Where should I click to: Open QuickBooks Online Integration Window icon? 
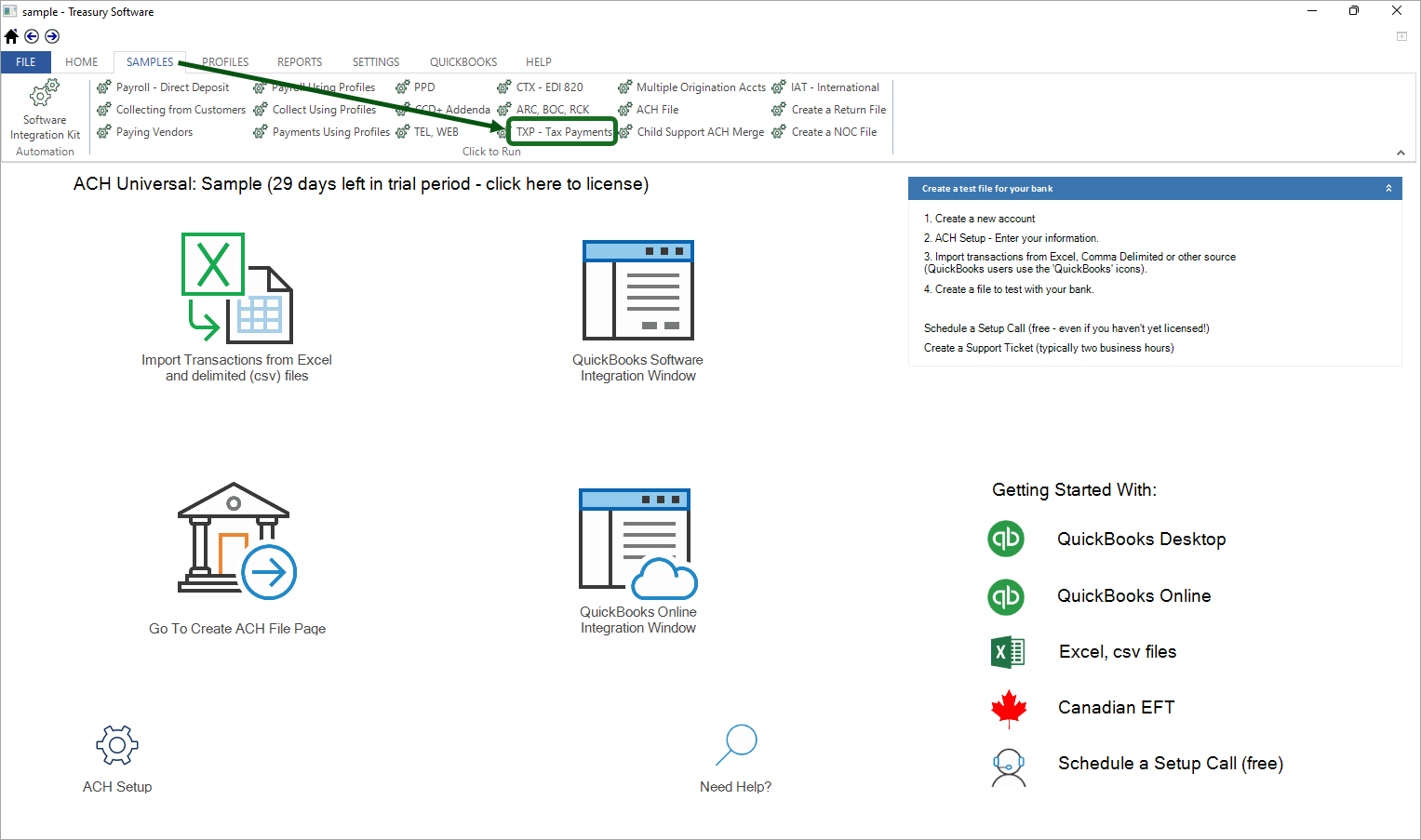[x=638, y=544]
